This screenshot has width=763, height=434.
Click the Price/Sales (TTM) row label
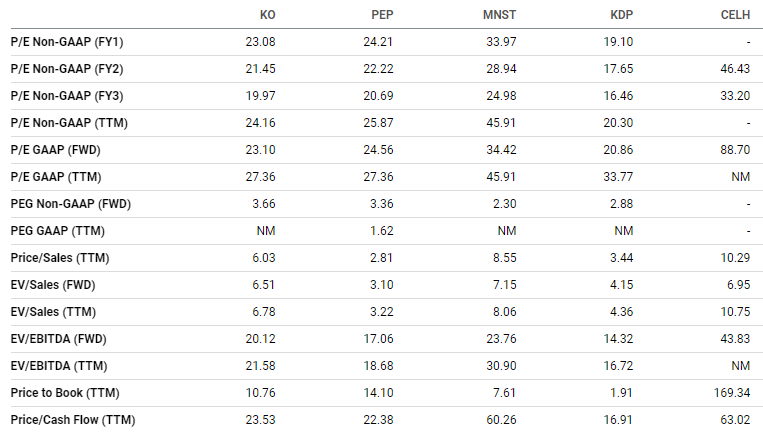[58, 258]
